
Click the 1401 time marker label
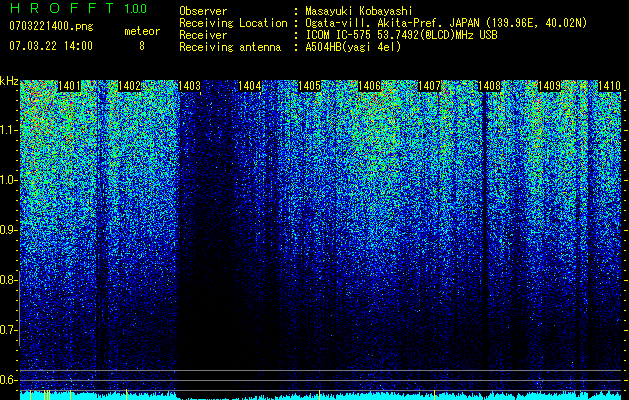[69, 86]
